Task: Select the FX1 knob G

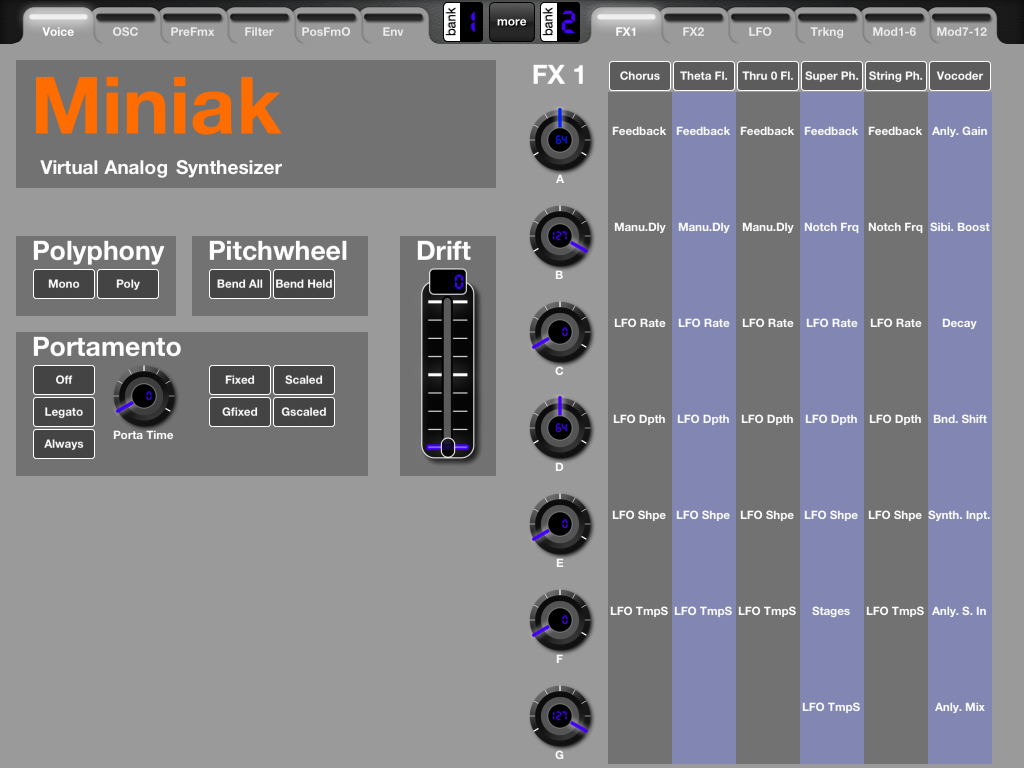Action: [x=560, y=716]
